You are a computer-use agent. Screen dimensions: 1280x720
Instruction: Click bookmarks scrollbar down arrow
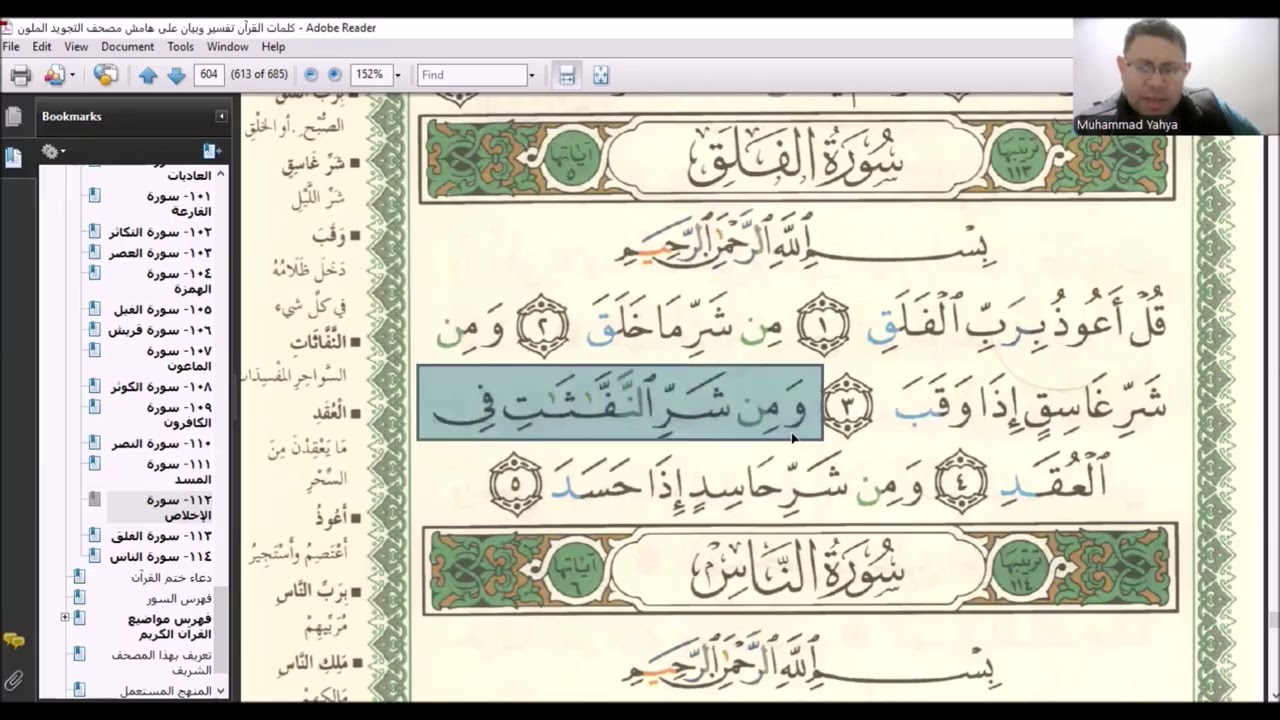[x=221, y=691]
